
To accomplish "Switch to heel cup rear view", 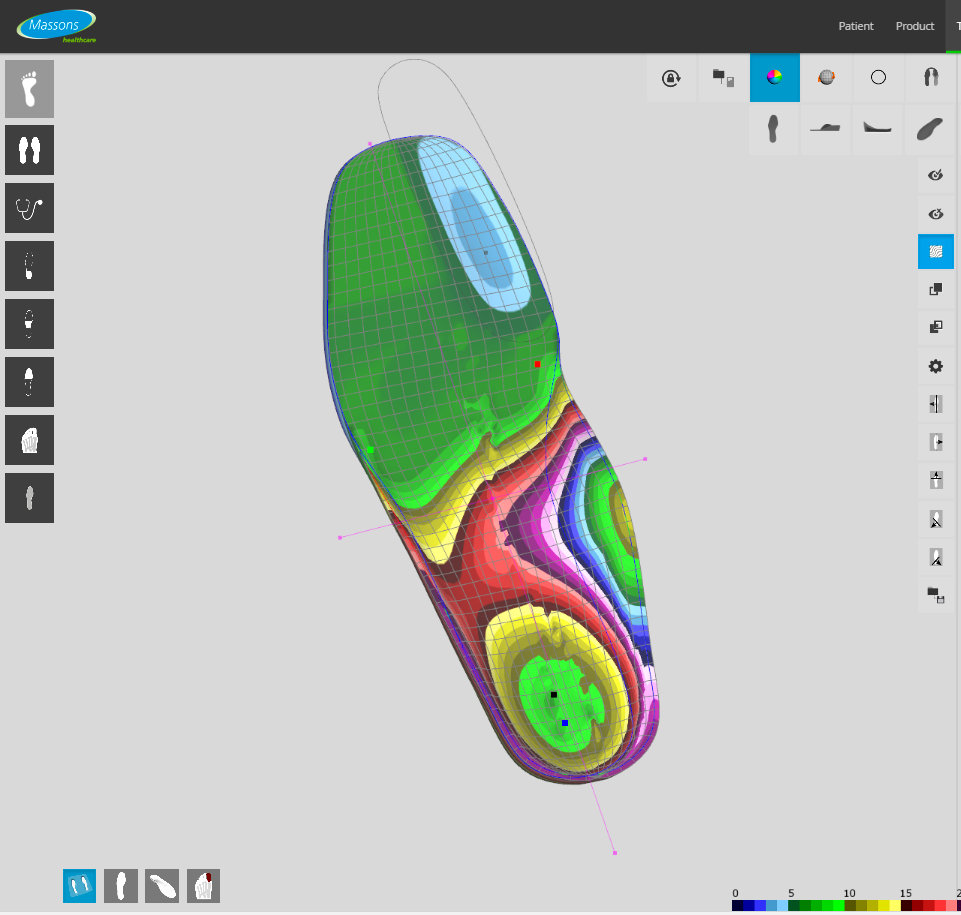I will tap(877, 129).
